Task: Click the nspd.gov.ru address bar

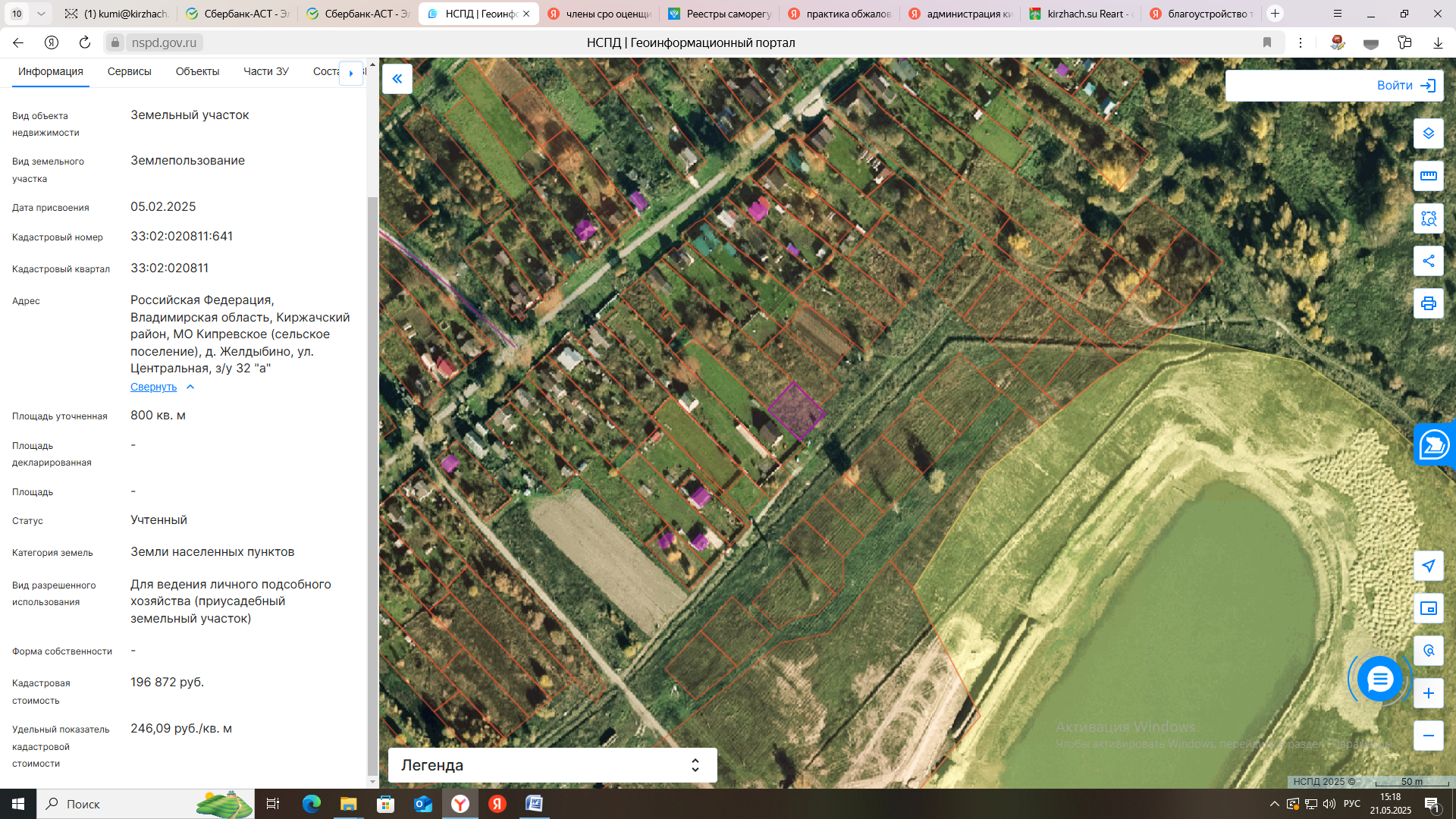Action: point(164,42)
